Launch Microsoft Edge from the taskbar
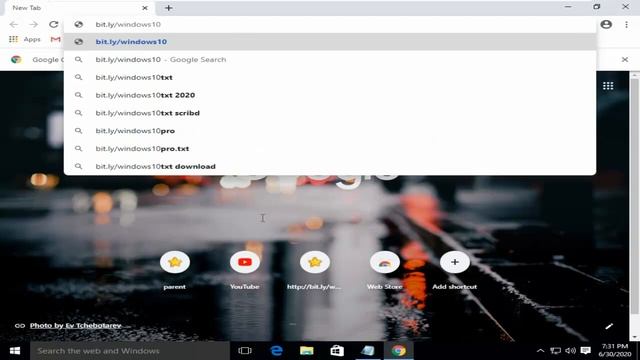The height and width of the screenshot is (360, 640). (276, 351)
